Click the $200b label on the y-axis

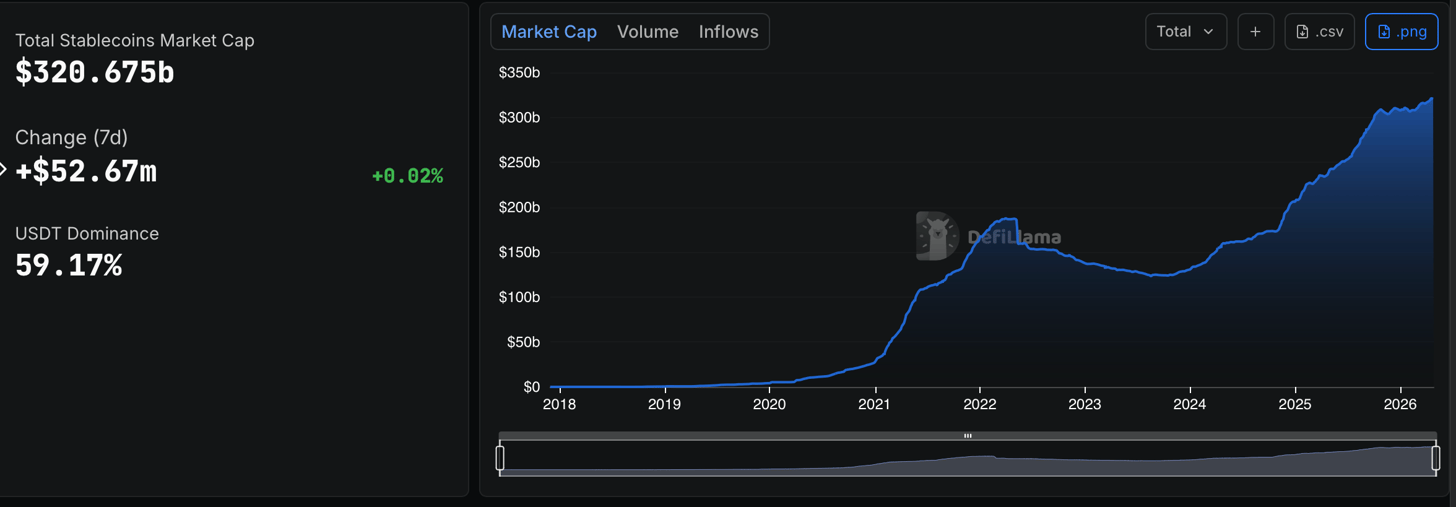[x=519, y=207]
